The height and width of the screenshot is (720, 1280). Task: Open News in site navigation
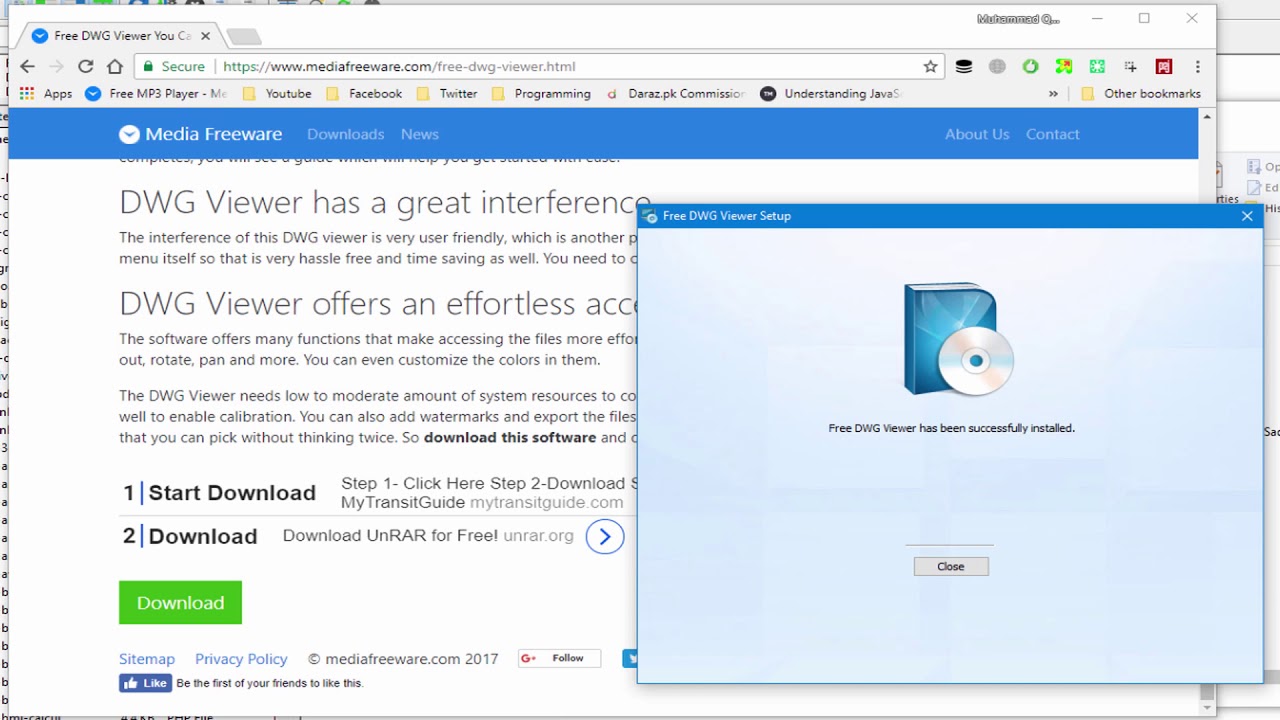point(420,134)
